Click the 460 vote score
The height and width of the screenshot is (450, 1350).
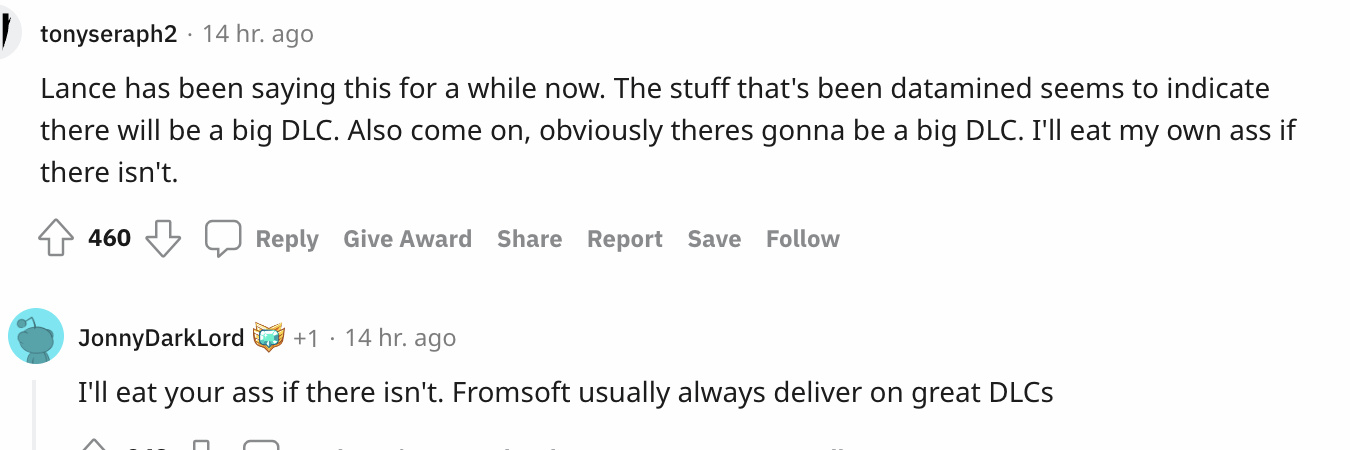point(110,239)
